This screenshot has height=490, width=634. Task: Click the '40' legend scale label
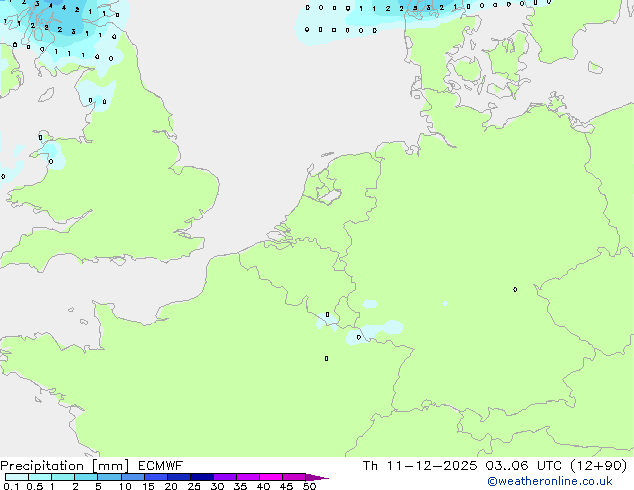tap(263, 486)
